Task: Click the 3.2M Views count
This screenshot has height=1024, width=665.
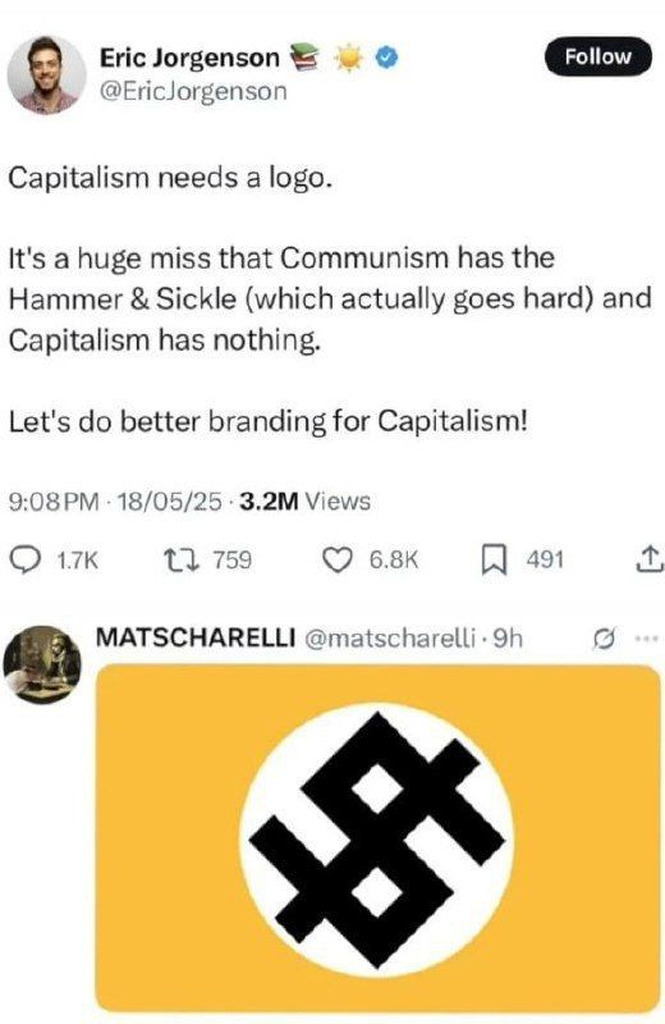Action: 305,502
